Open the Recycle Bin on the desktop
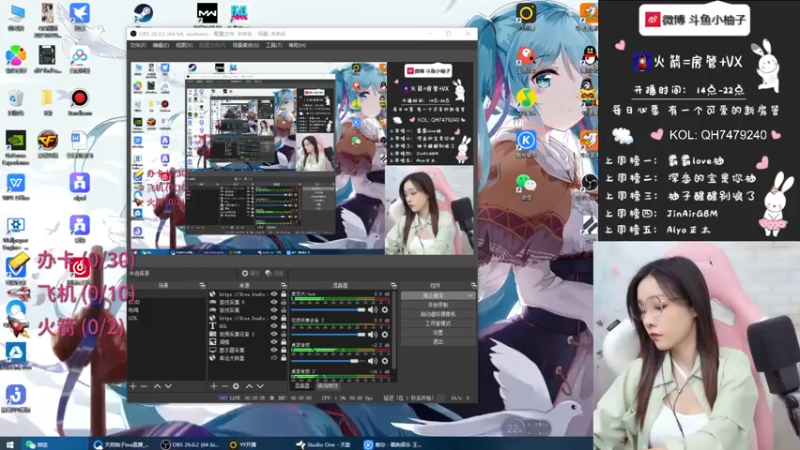Screen dimensions: 800x450 (16, 102)
